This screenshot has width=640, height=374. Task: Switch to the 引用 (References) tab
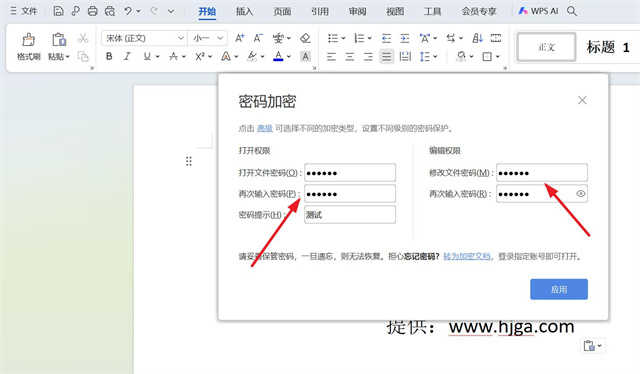pos(320,11)
